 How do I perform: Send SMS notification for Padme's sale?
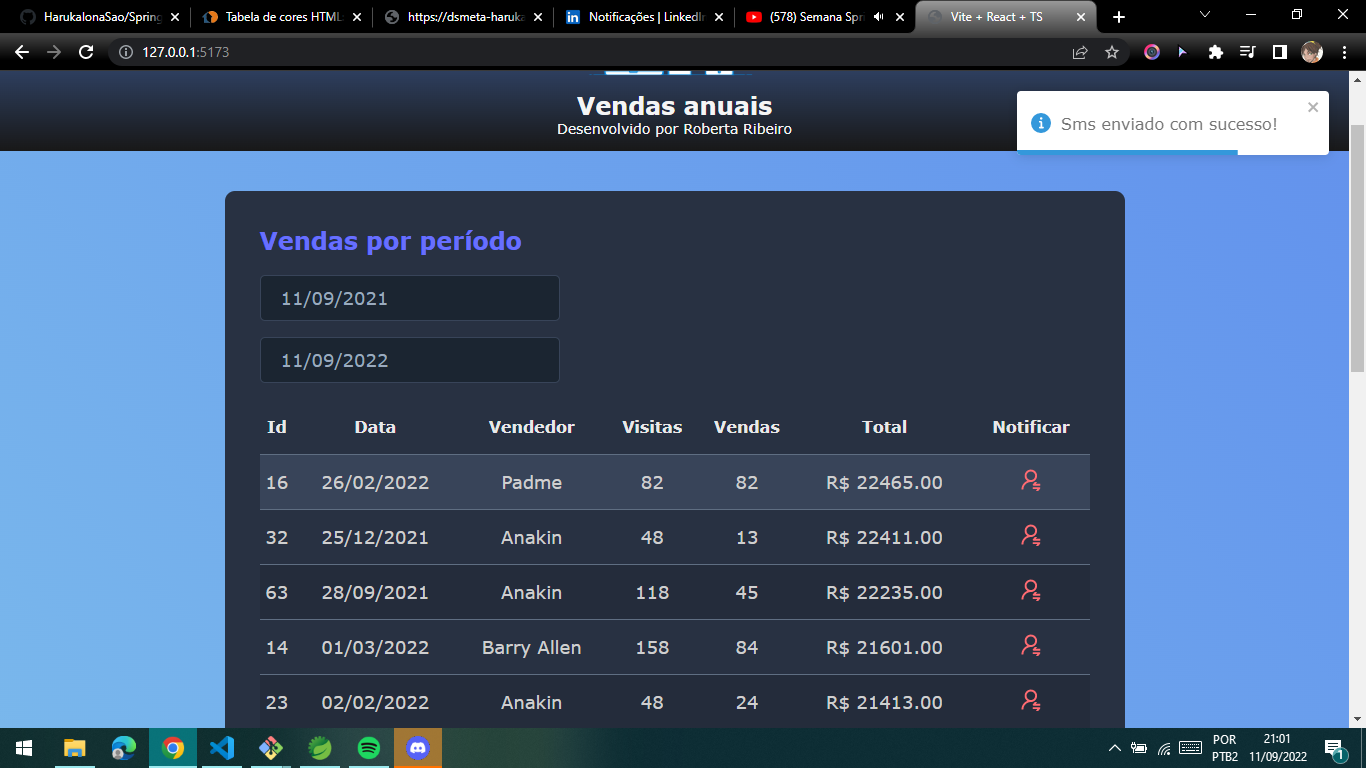[x=1029, y=482]
